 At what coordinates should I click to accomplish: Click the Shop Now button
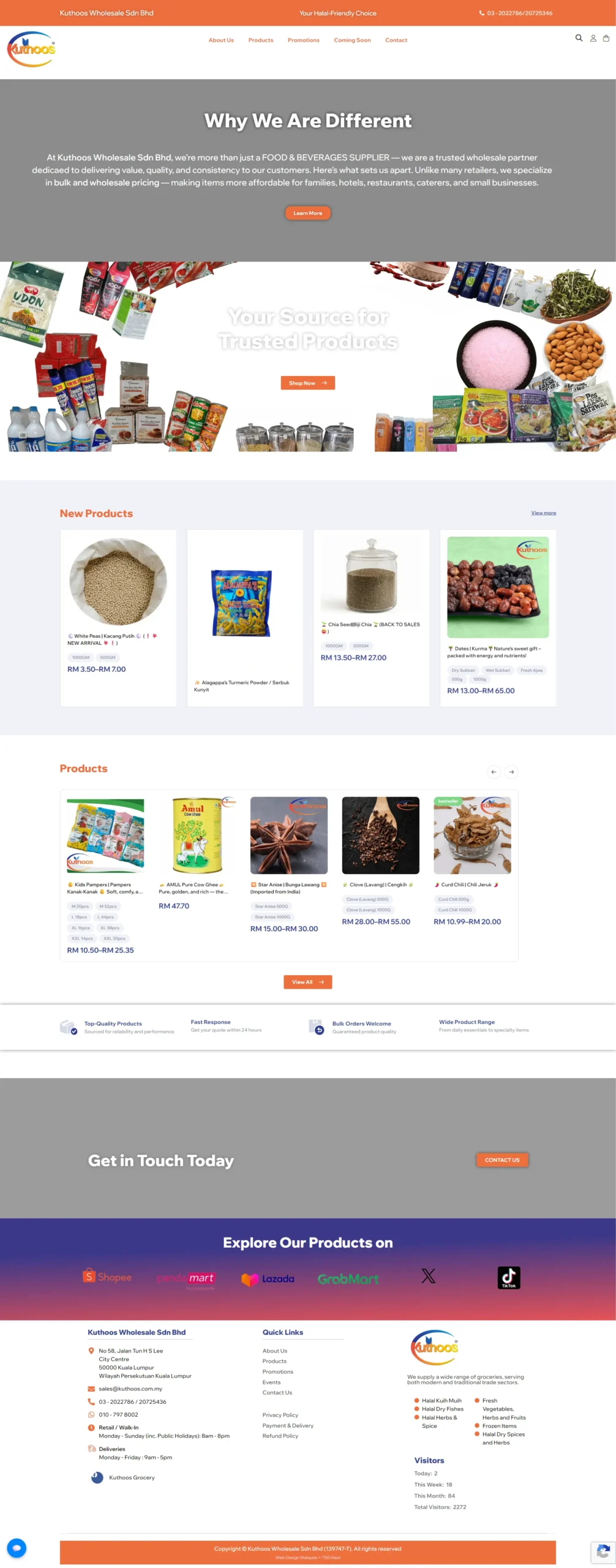[308, 383]
